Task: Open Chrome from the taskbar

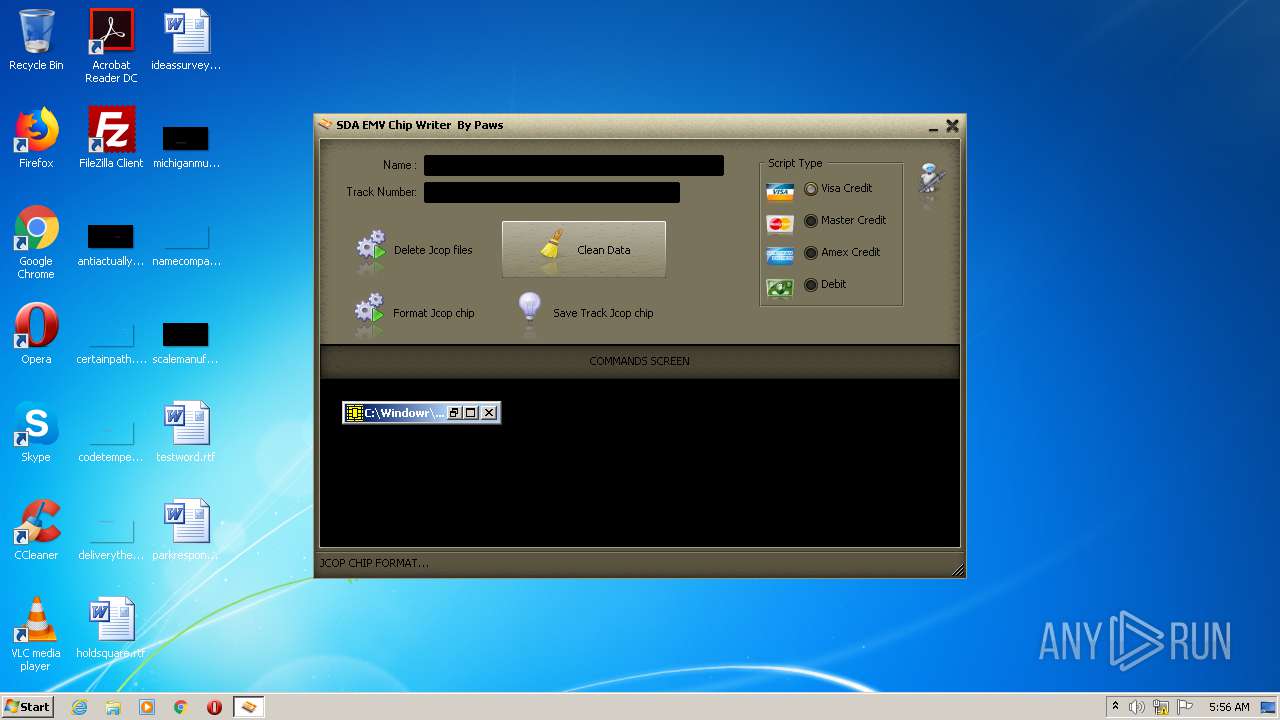Action: 181,707
